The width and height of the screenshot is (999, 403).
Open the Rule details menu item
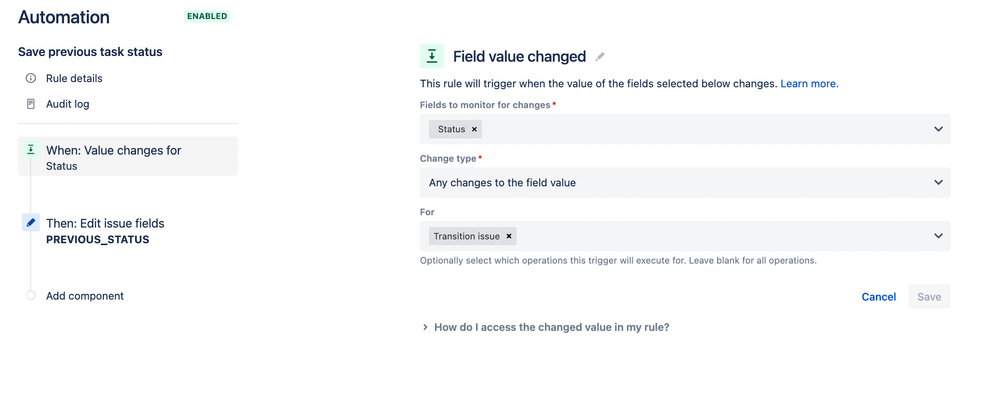74,78
